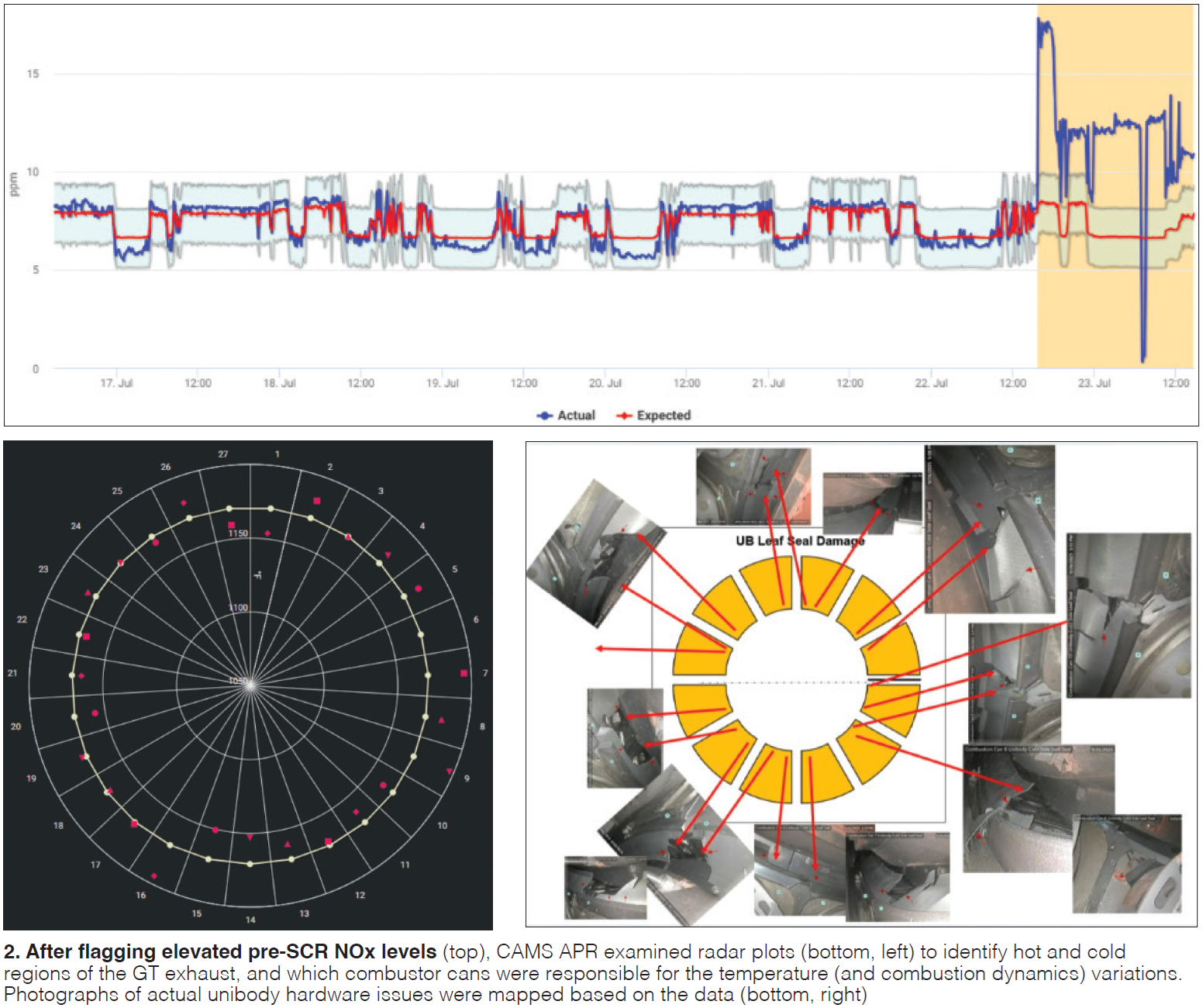The height and width of the screenshot is (1008, 1203).
Task: Open the small bottom-left hardware photo
Action: coord(605,887)
